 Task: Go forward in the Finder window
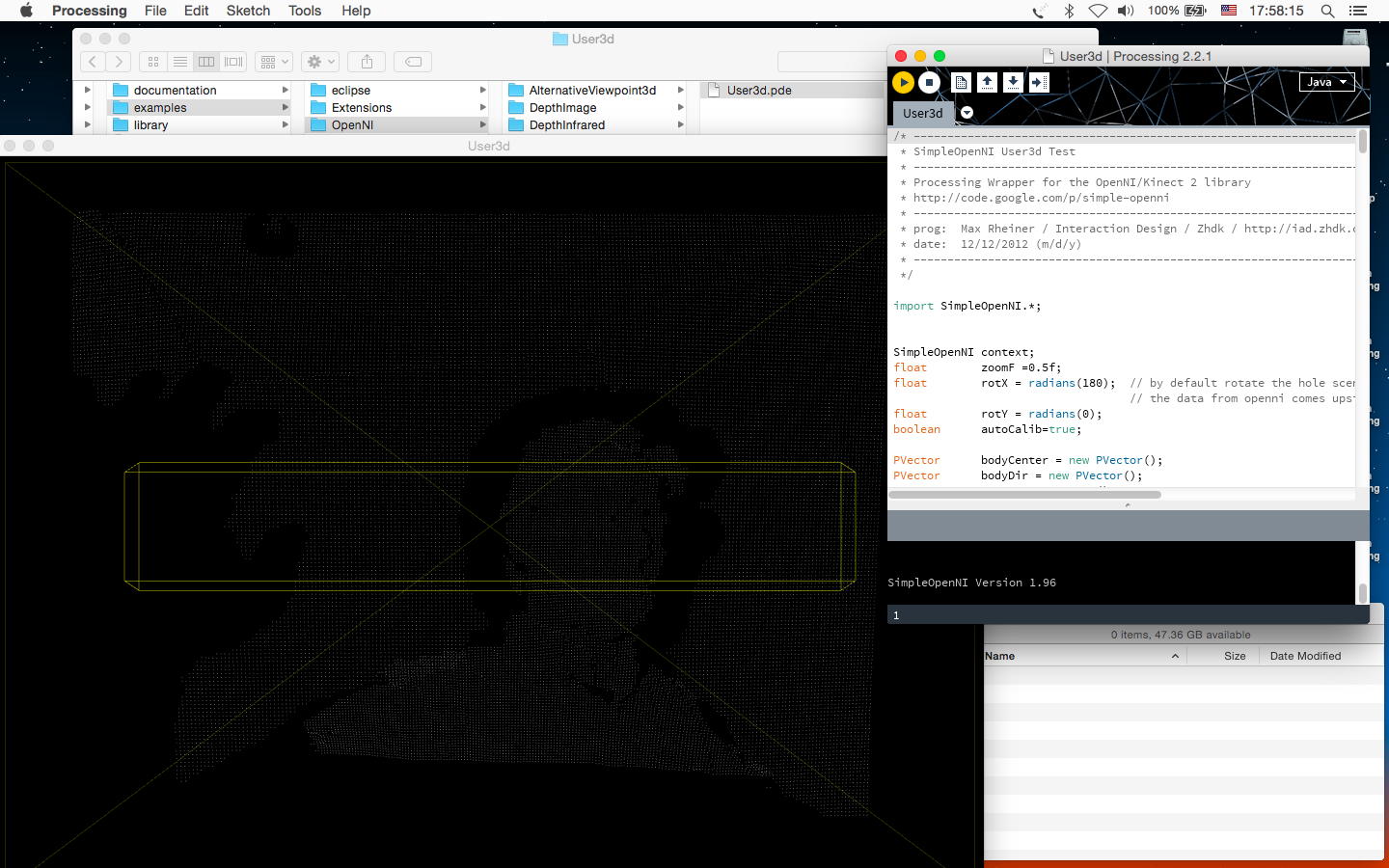click(x=119, y=62)
